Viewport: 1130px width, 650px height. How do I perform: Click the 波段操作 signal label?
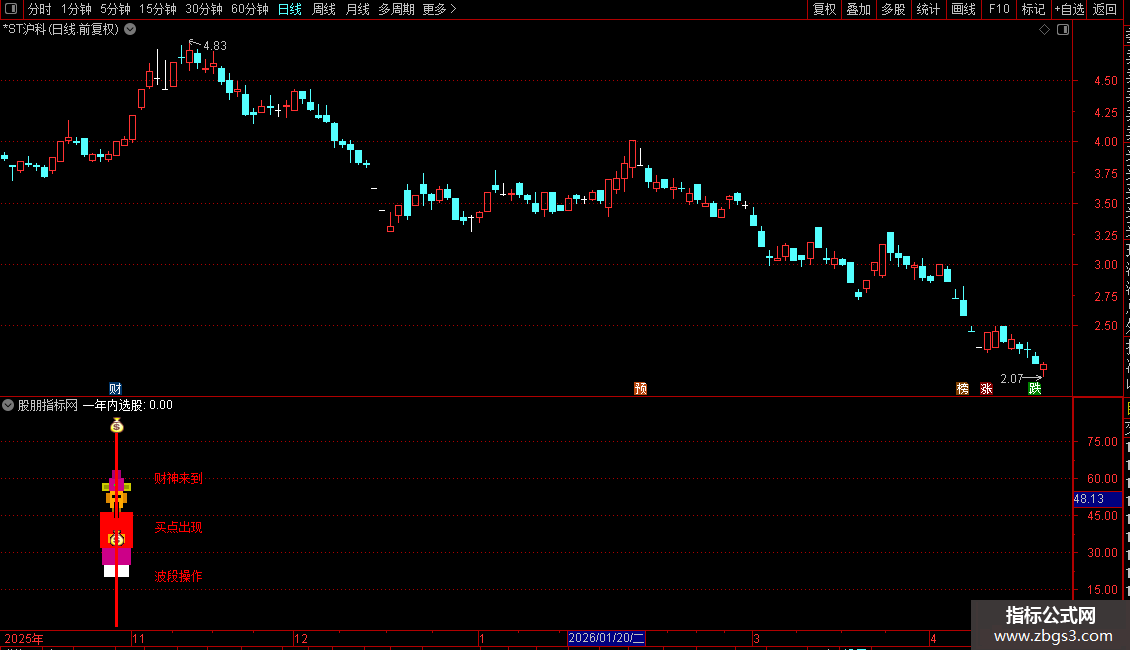[x=179, y=576]
